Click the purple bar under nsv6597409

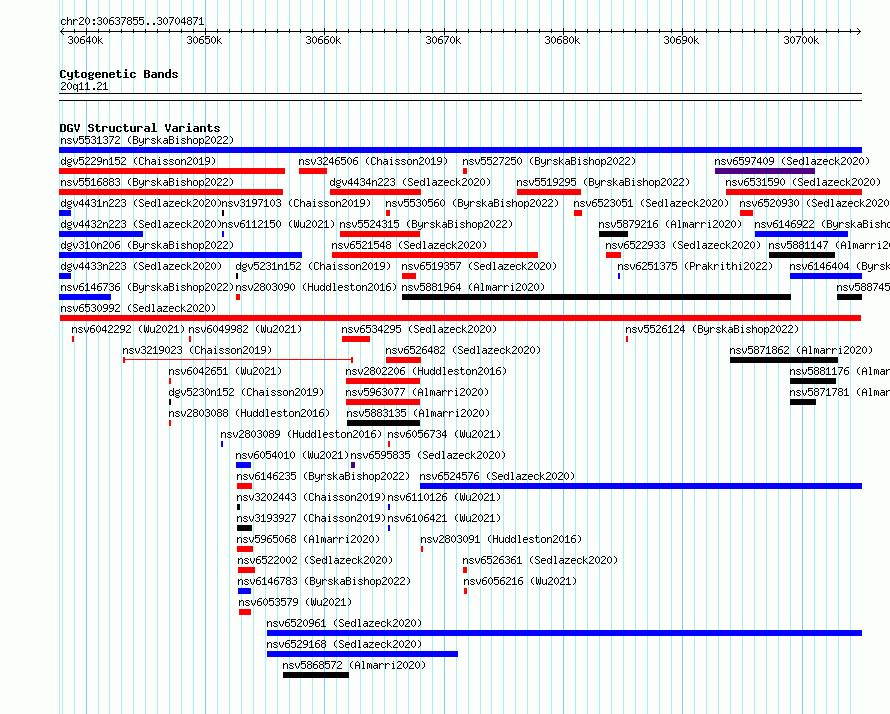pyautogui.click(x=765, y=171)
